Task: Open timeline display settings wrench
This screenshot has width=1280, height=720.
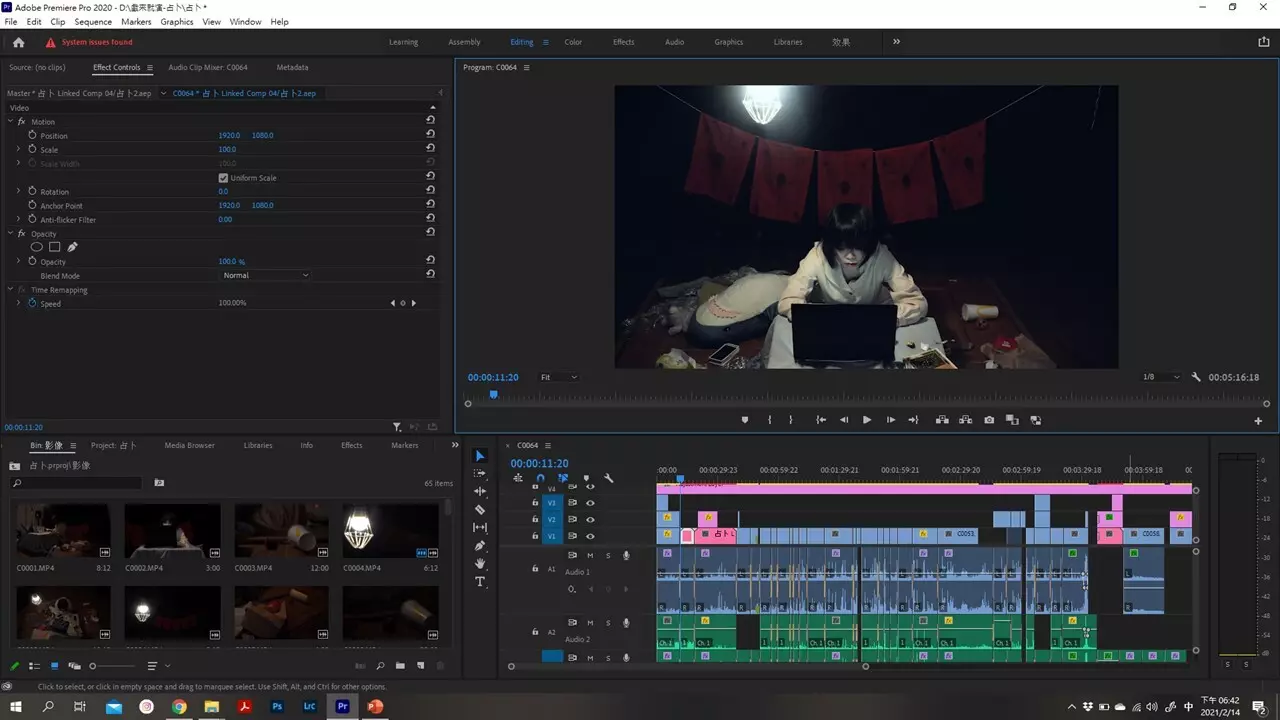Action: pyautogui.click(x=609, y=479)
